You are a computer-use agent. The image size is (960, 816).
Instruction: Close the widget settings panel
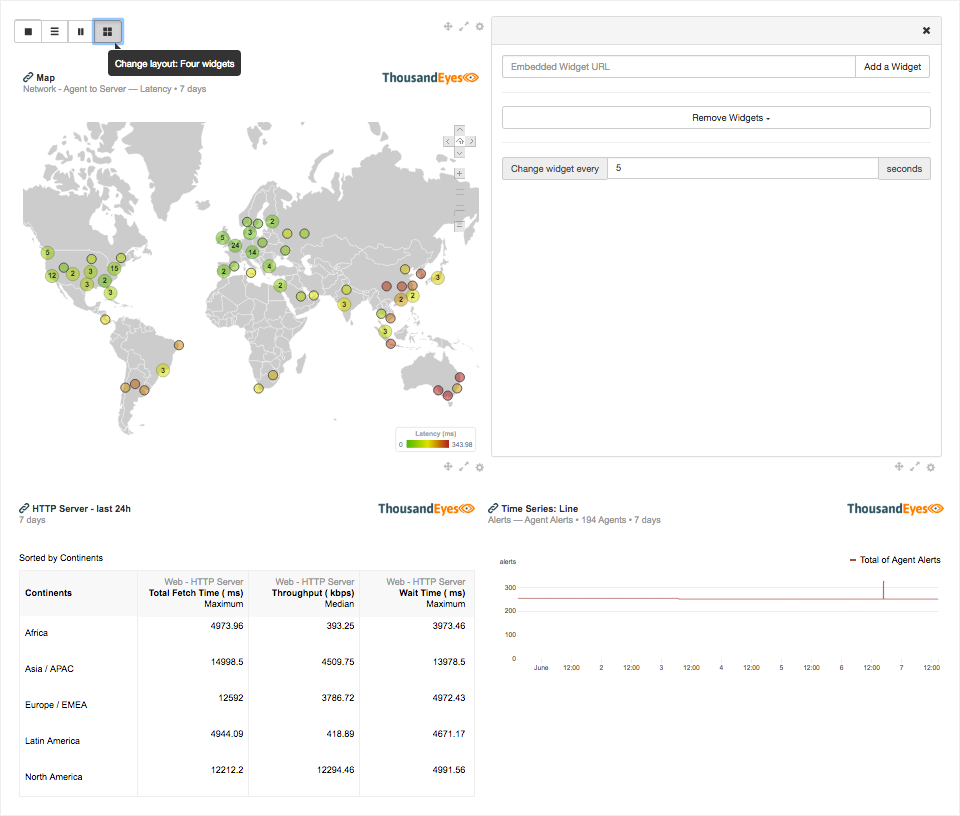tap(926, 31)
